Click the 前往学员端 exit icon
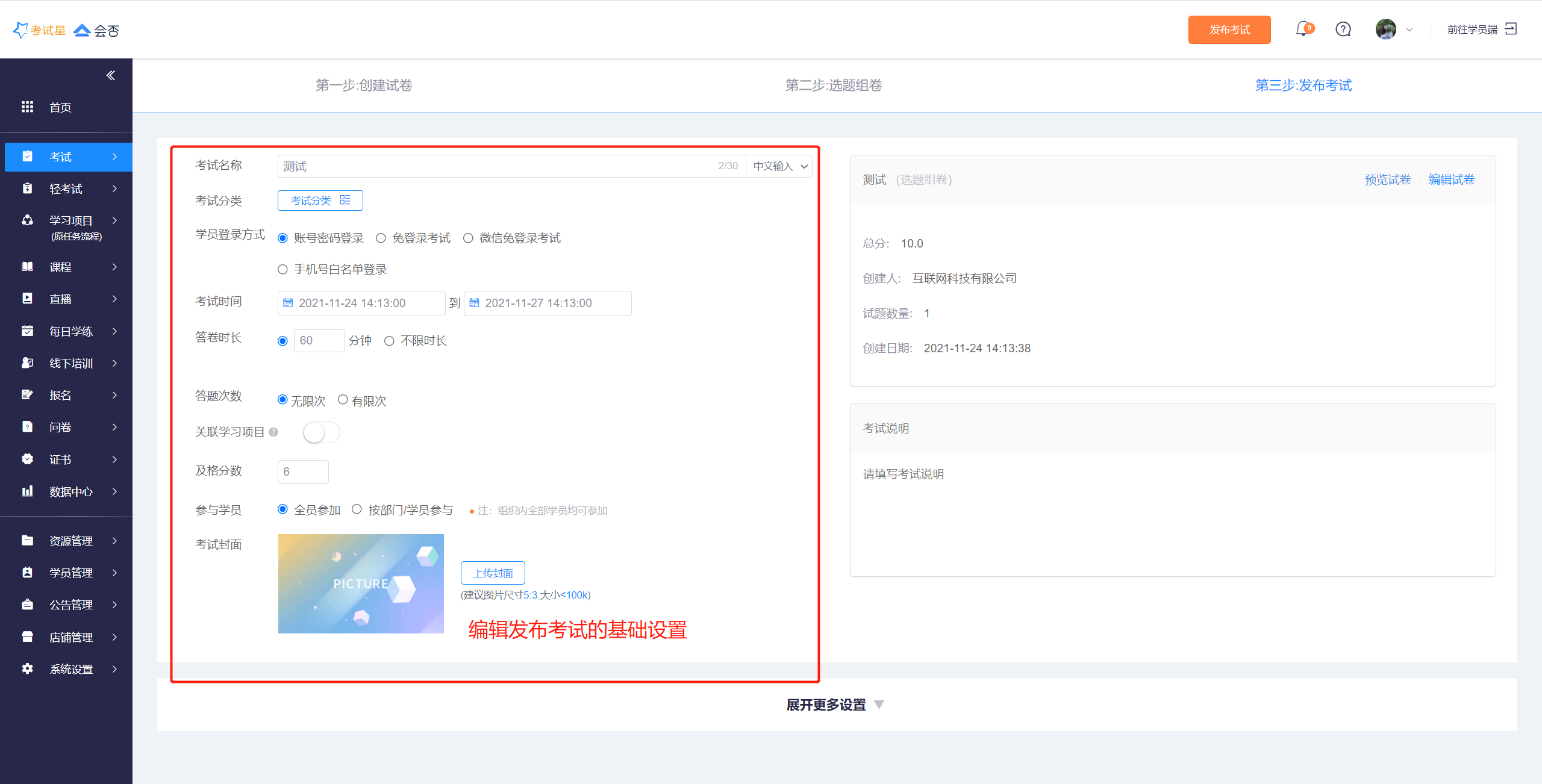This screenshot has height=784, width=1542. pos(1511,29)
